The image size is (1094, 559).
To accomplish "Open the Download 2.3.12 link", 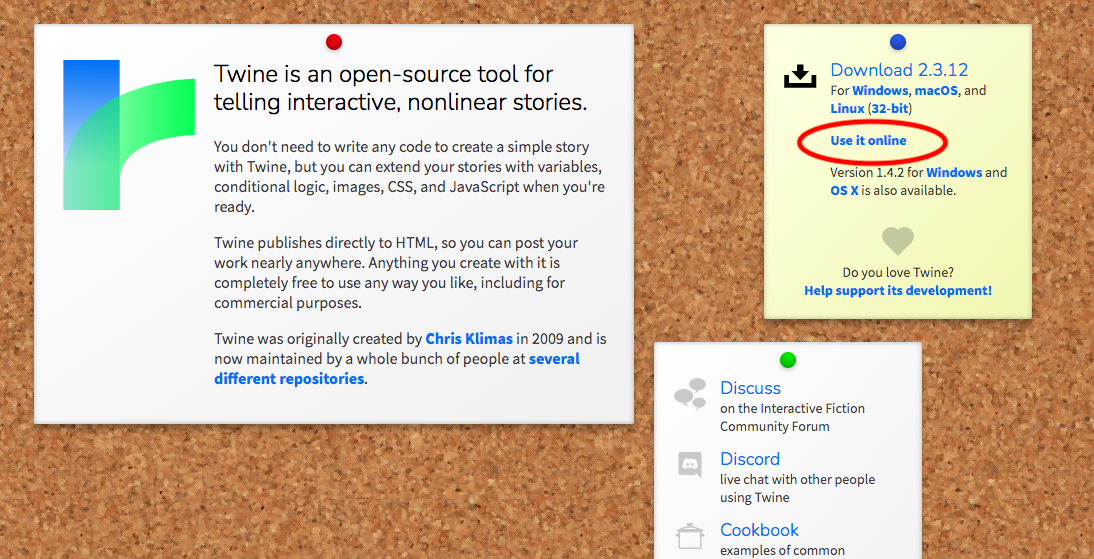I will [899, 70].
